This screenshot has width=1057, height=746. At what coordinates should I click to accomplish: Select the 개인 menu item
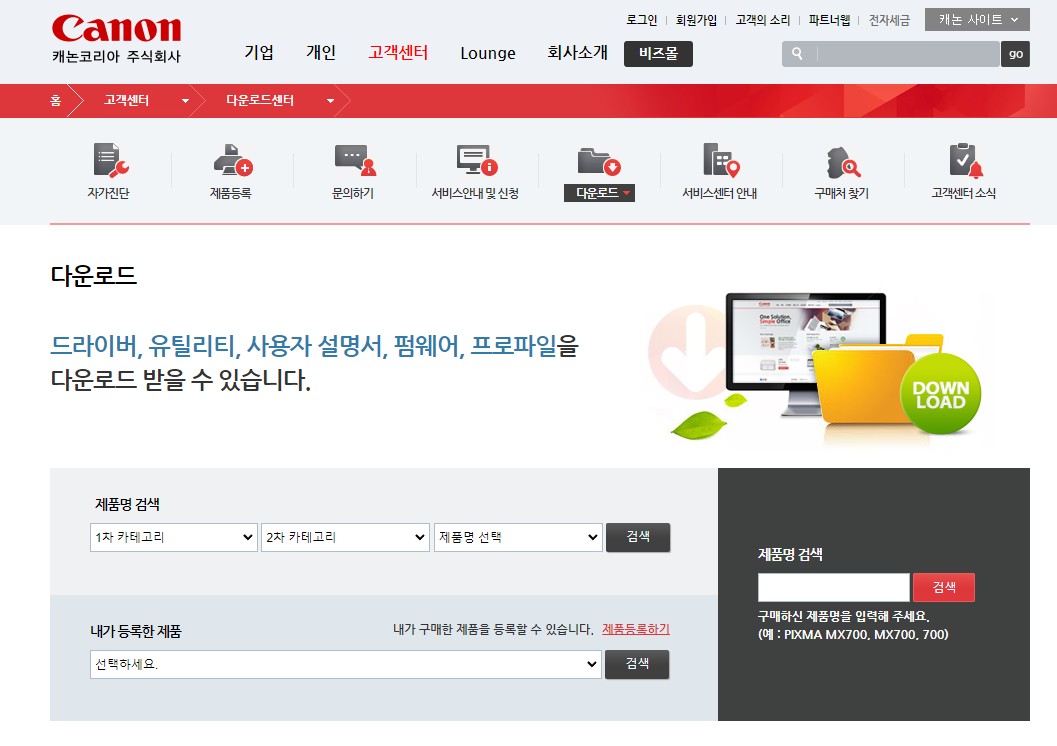(321, 53)
